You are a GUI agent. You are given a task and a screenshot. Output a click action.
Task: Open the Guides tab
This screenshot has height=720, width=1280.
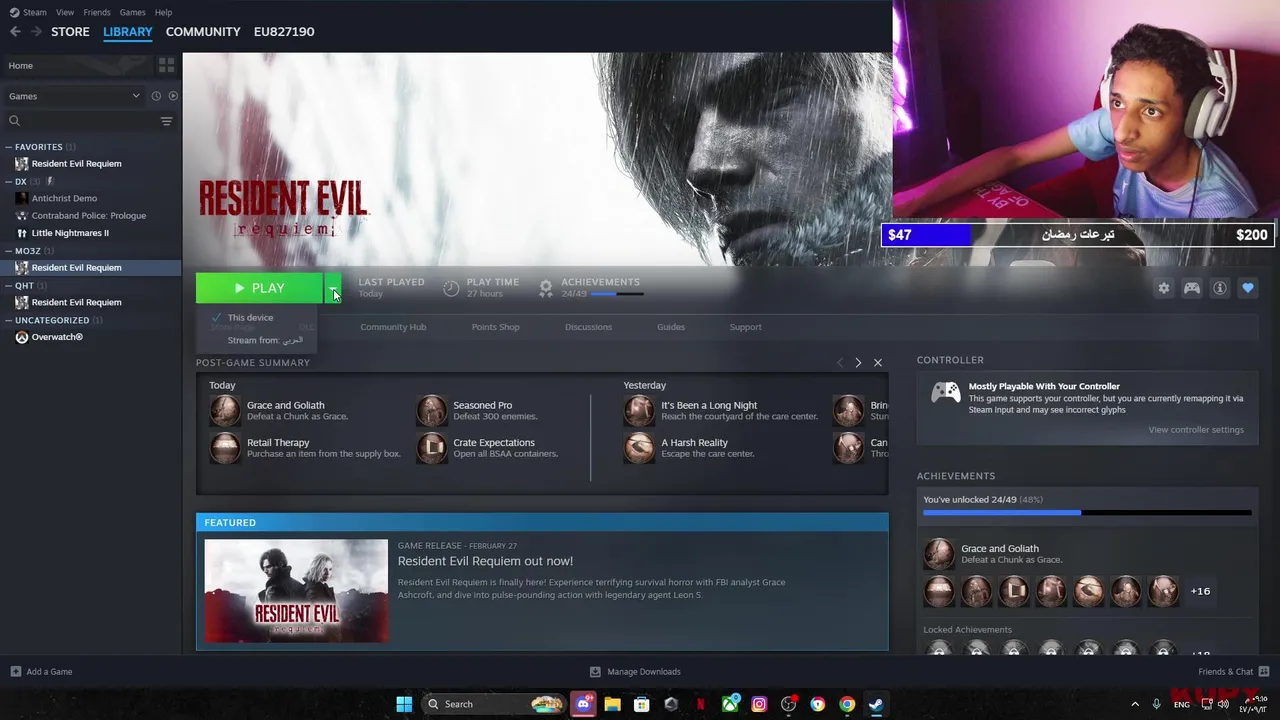pos(671,327)
